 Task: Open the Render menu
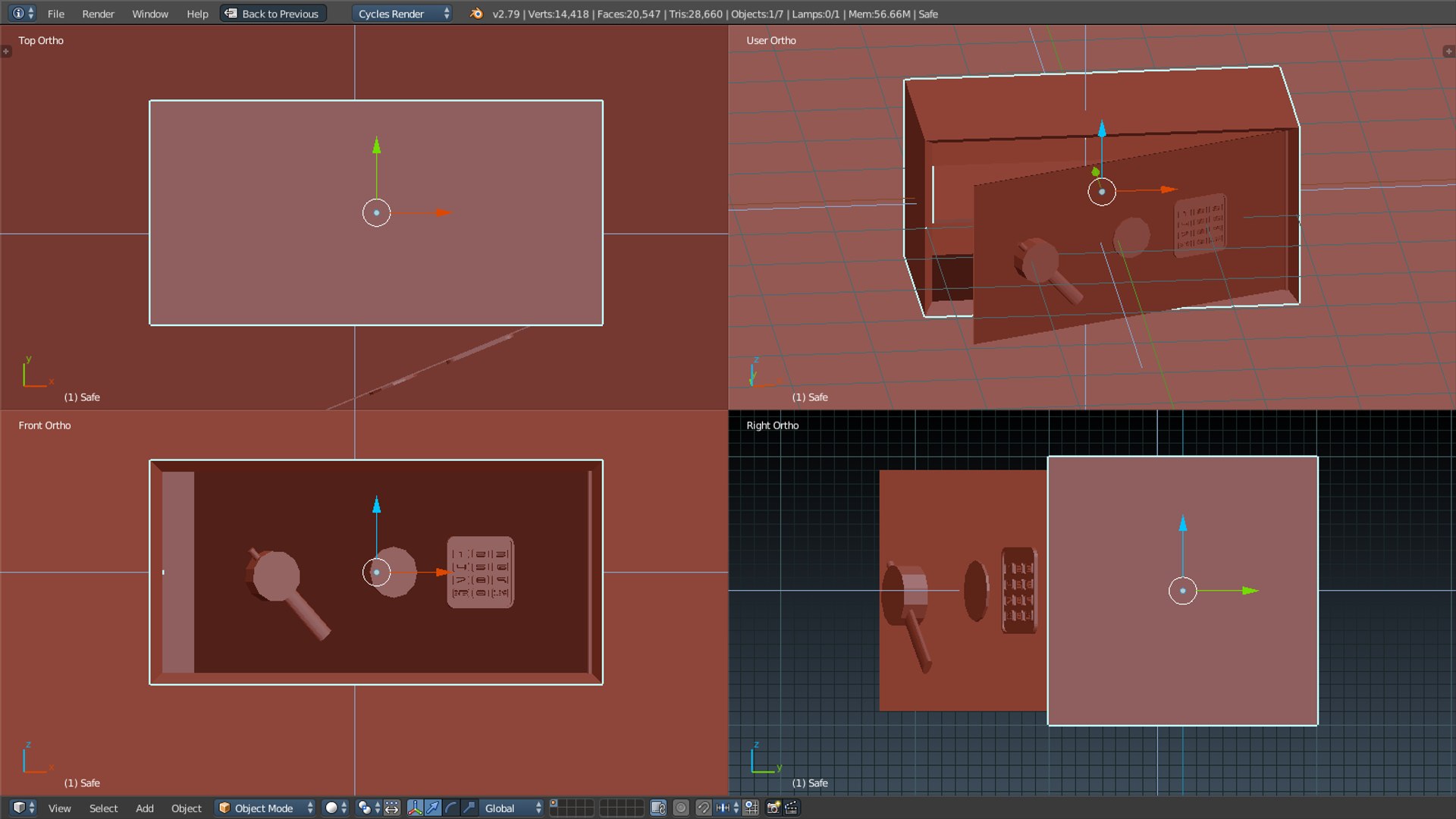click(98, 14)
